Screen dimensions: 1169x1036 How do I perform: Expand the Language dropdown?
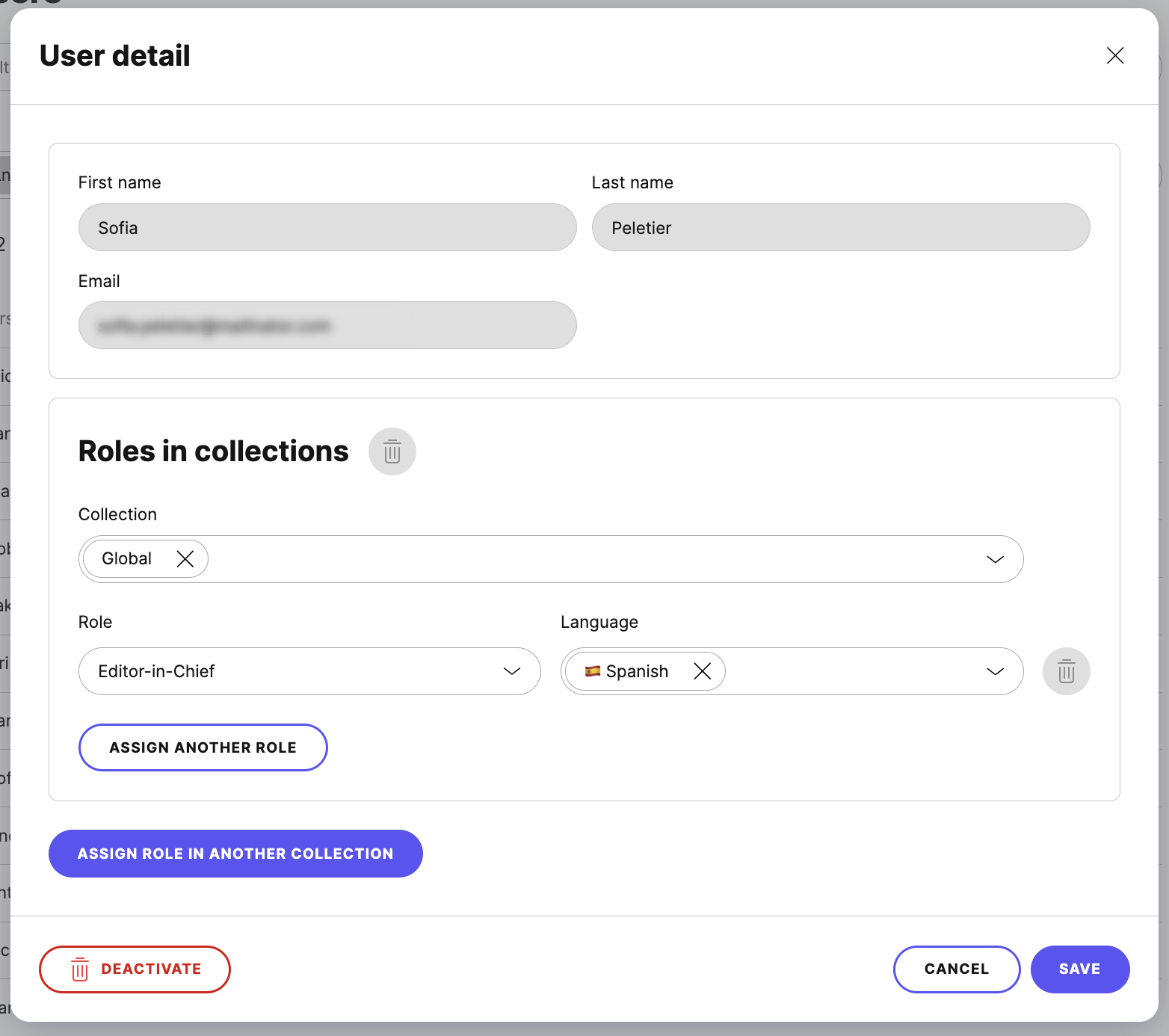(x=995, y=670)
